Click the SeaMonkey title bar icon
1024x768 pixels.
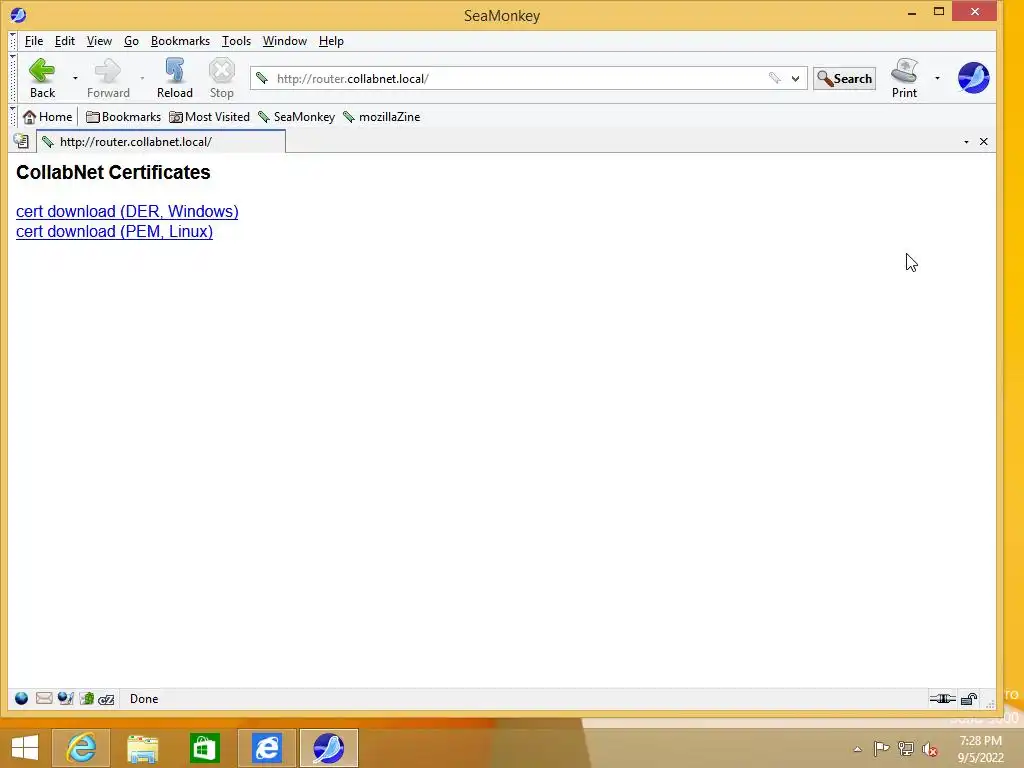point(18,14)
